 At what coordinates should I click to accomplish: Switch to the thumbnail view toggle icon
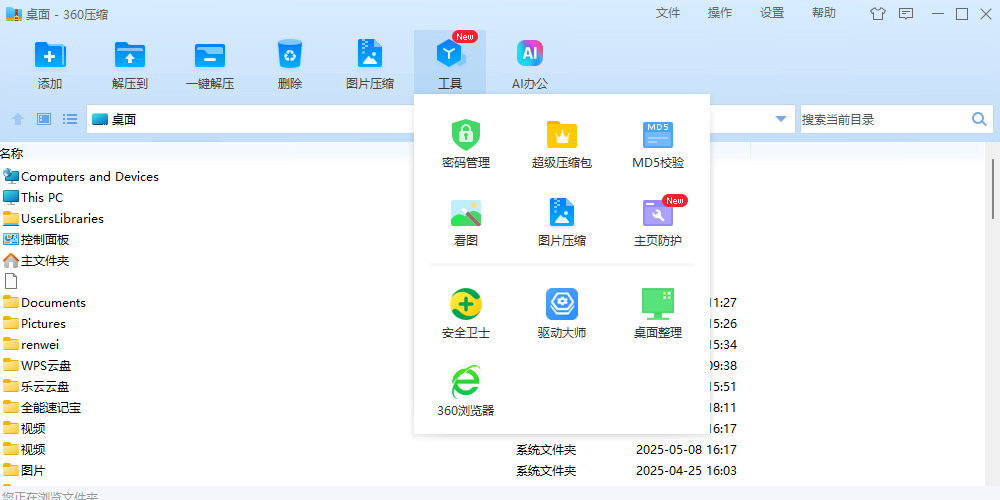[44, 119]
